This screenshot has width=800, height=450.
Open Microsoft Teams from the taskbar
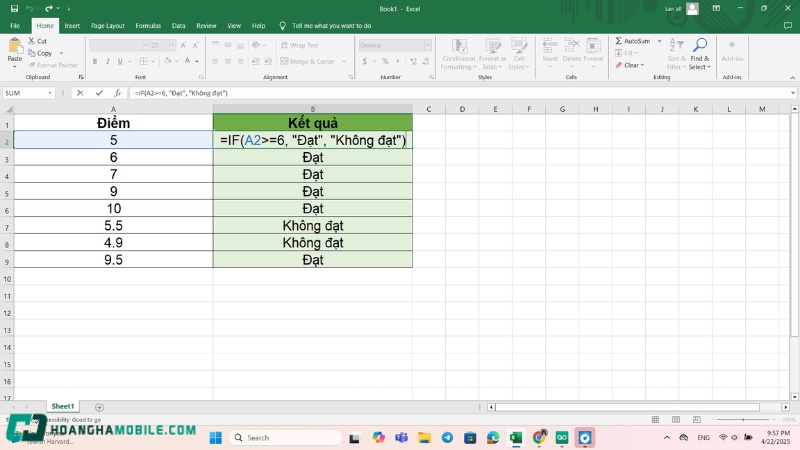(402, 438)
